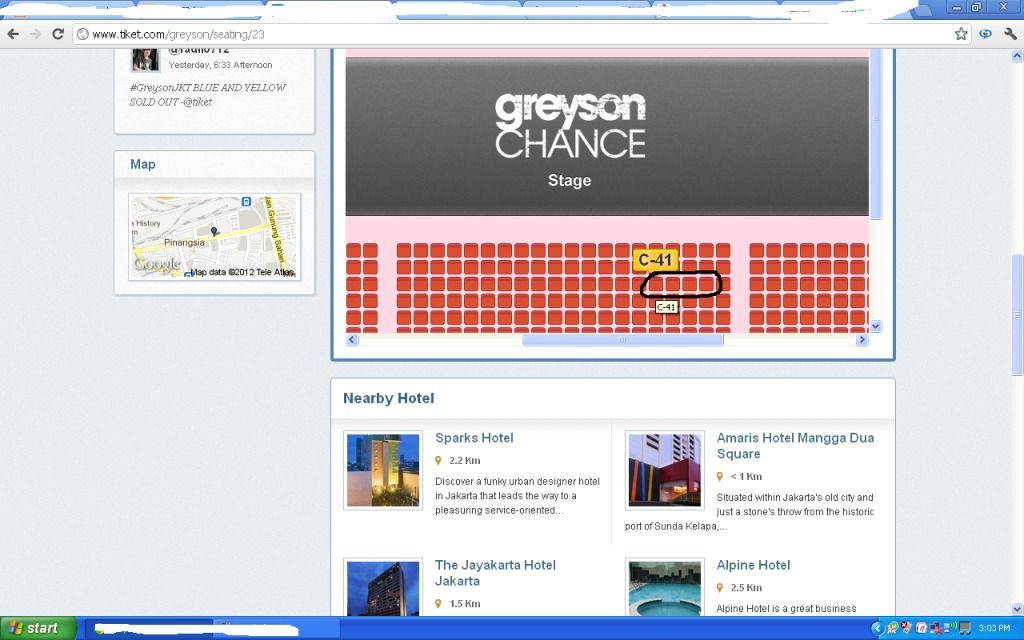Open The Jayakarta Hotel Jakarta link
This screenshot has width=1024, height=640.
tap(495, 573)
